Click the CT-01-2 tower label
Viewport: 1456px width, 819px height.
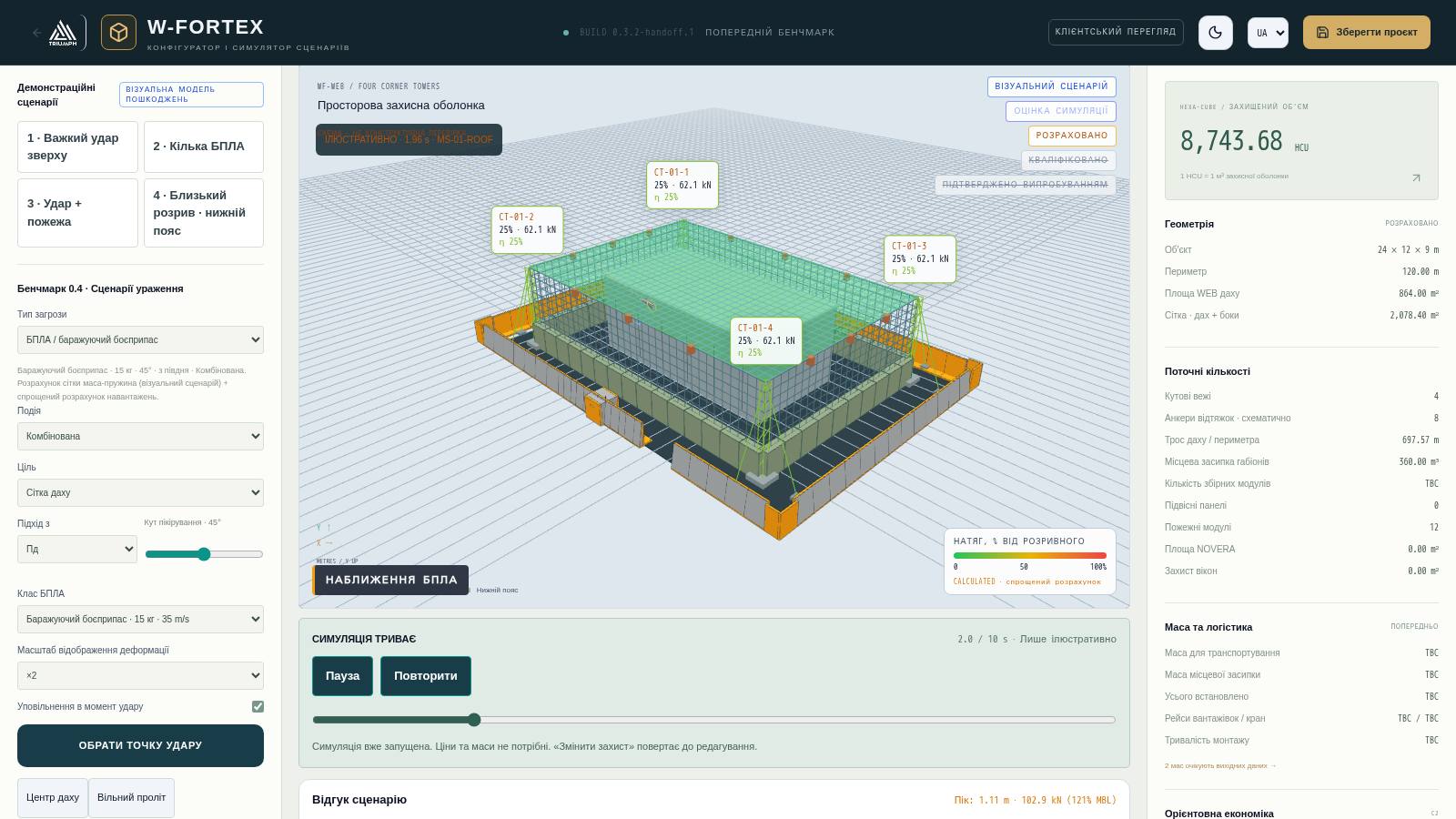pyautogui.click(x=527, y=229)
